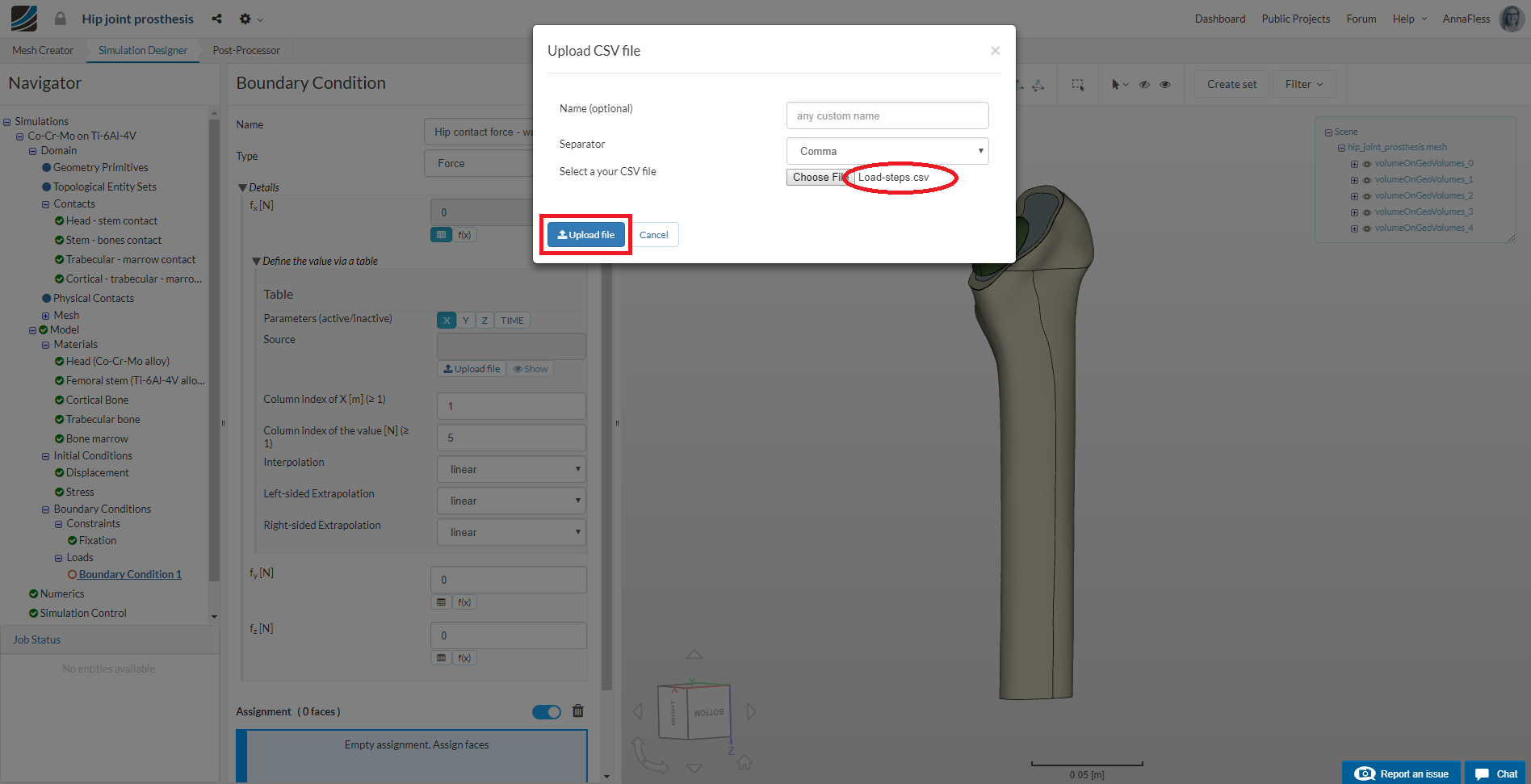The height and width of the screenshot is (784, 1531).
Task: Collapse Define the value via a table
Action: coord(256,261)
